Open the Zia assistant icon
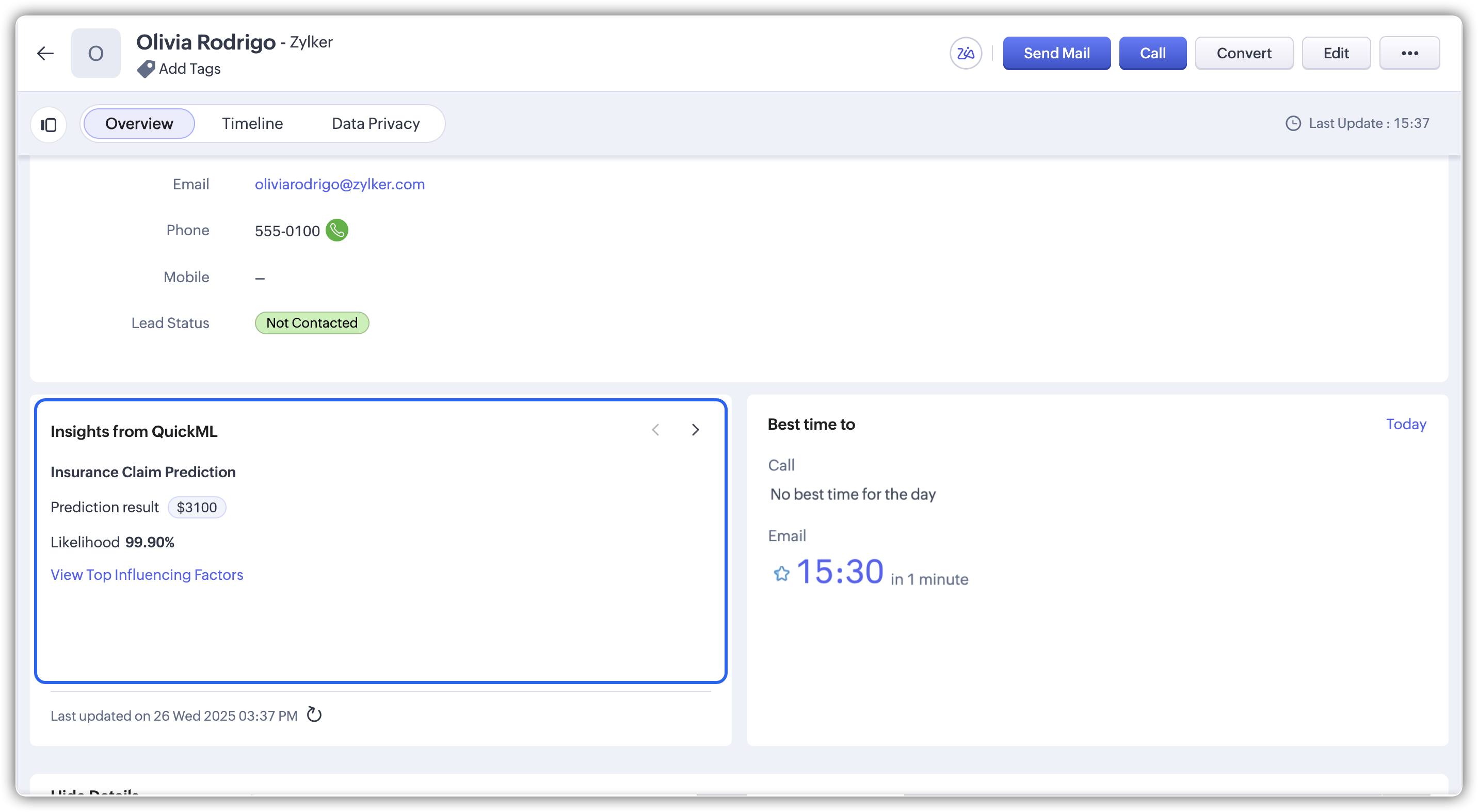Screen dimensions: 1478x812 (966, 53)
